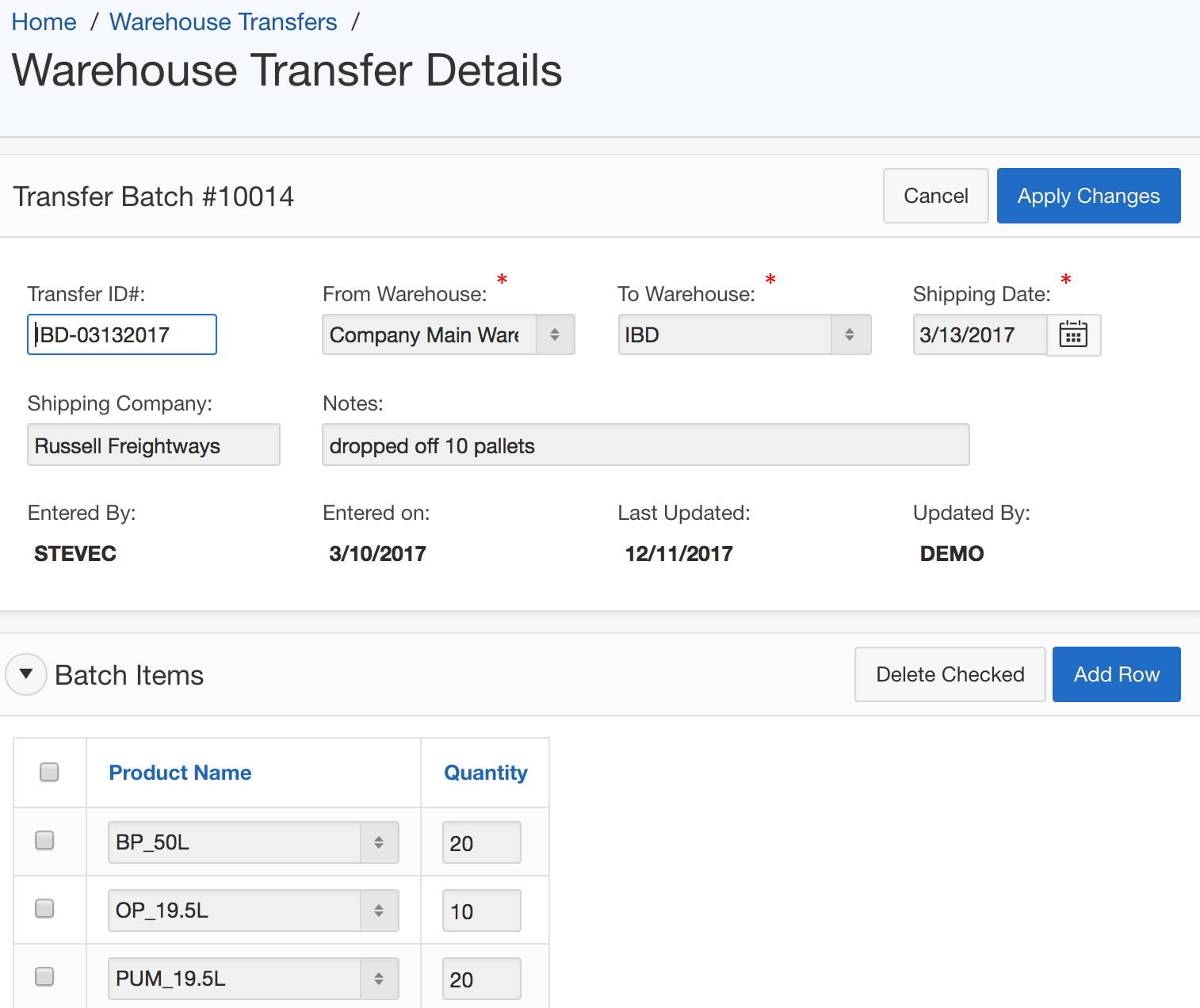Check the BP_50L row checkbox
This screenshot has width=1200, height=1008.
pos(45,841)
